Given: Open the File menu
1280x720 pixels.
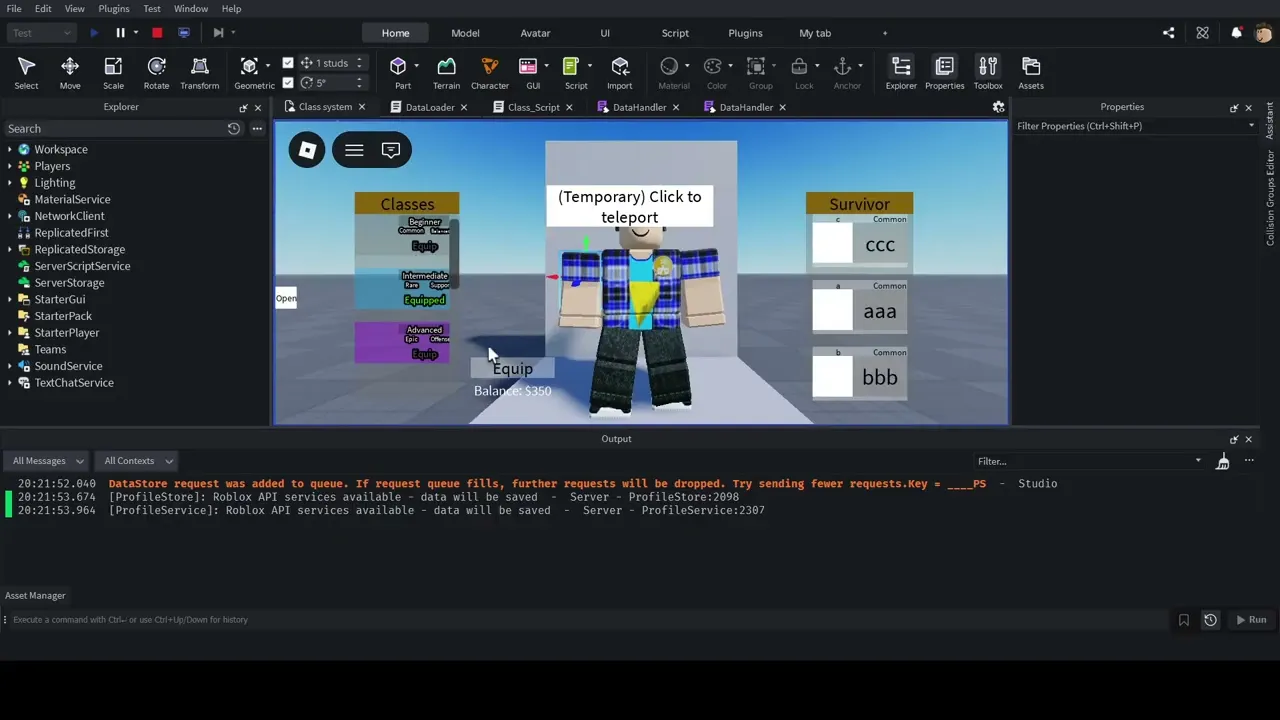Looking at the screenshot, I should 14,9.
